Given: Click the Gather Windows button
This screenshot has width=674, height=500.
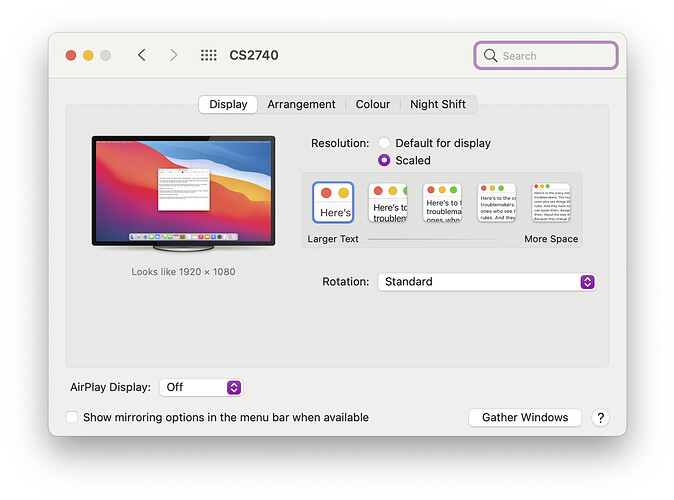Looking at the screenshot, I should [525, 418].
